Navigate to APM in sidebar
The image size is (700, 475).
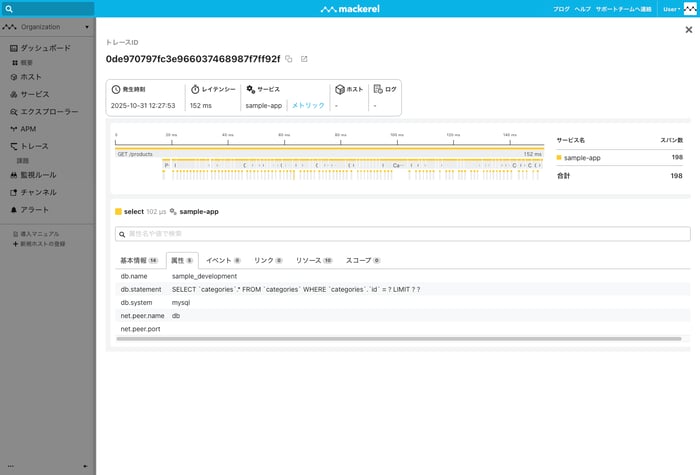29,129
